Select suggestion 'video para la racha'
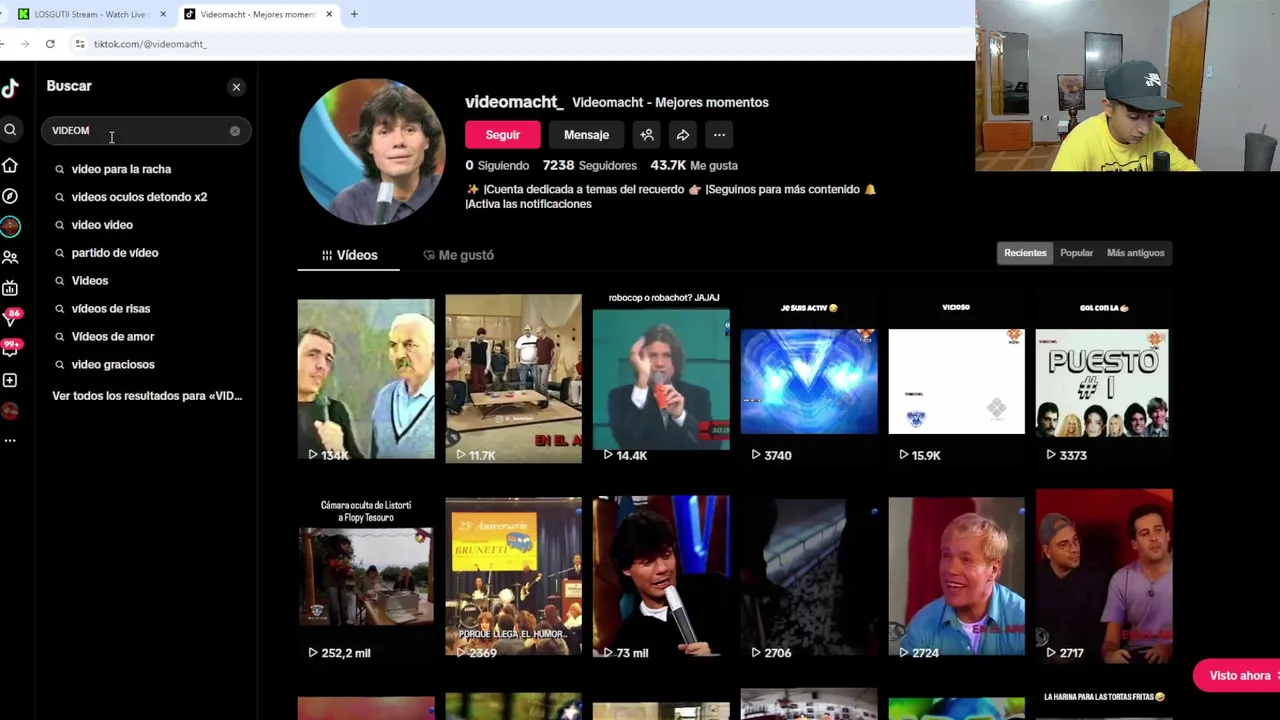Image resolution: width=1280 pixels, height=720 pixels. pos(121,169)
